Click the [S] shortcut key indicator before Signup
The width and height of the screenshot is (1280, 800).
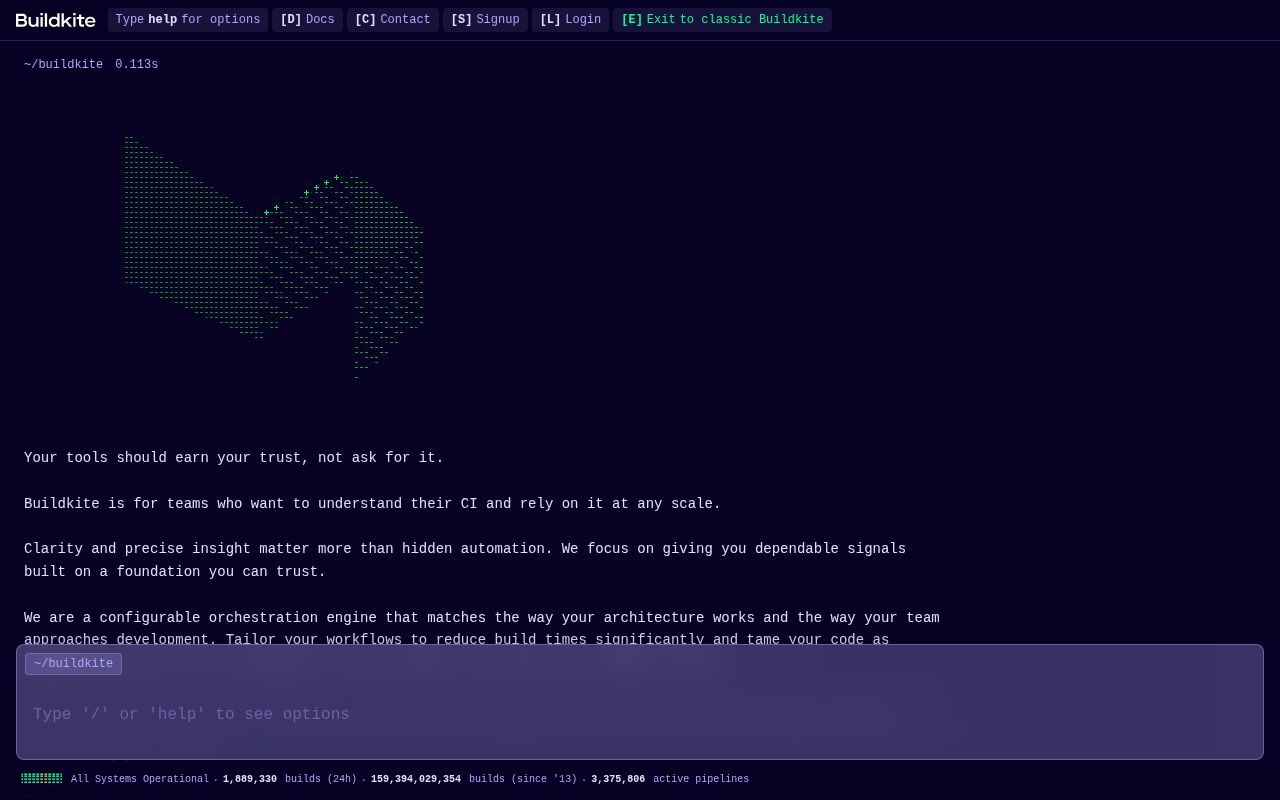click(461, 19)
